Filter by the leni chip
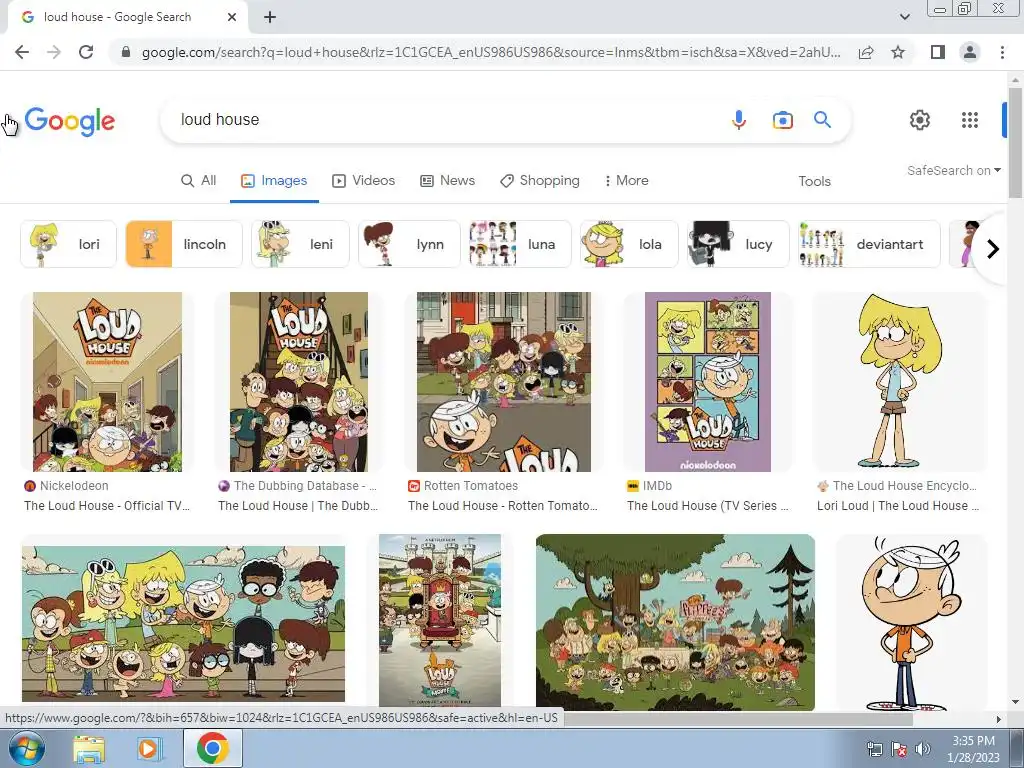Viewport: 1024px width, 768px height. click(300, 244)
